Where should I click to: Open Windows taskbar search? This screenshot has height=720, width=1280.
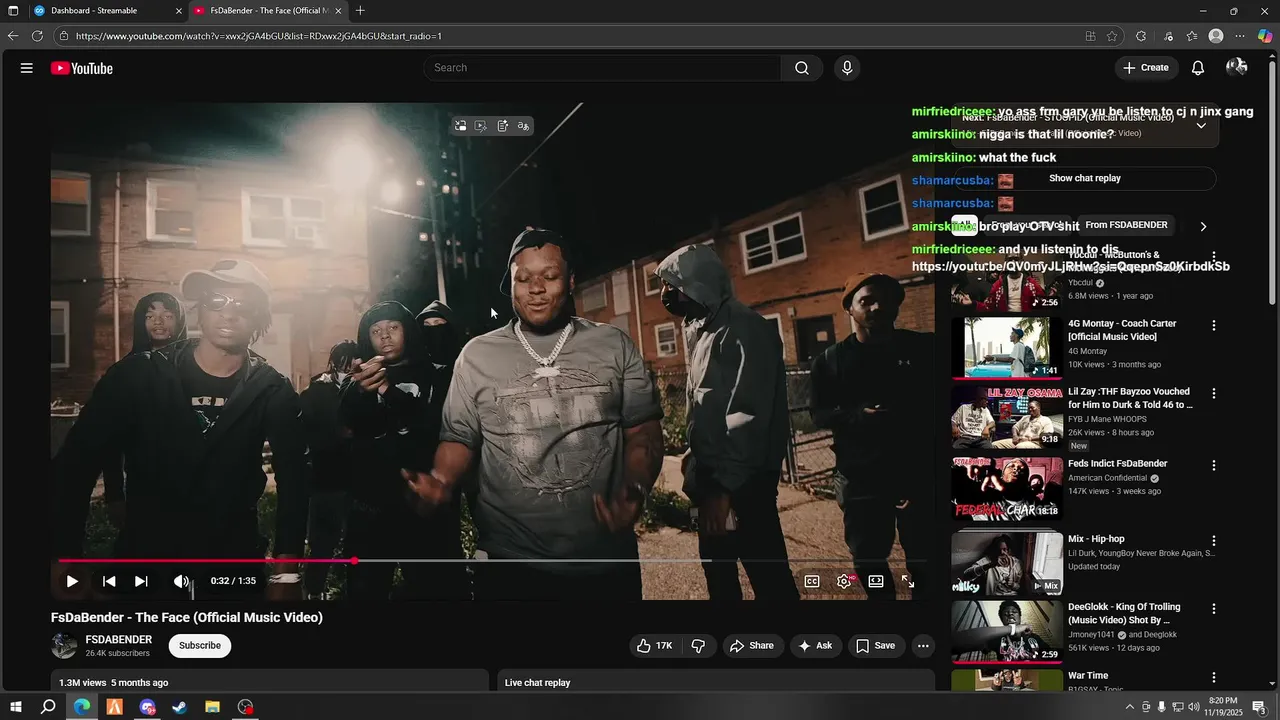click(48, 707)
